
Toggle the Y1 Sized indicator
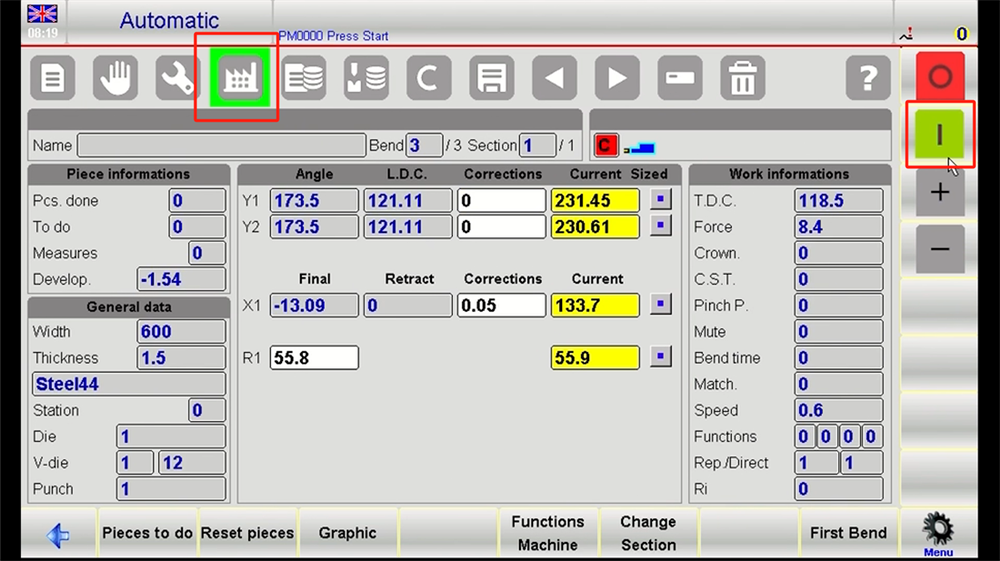click(x=660, y=201)
